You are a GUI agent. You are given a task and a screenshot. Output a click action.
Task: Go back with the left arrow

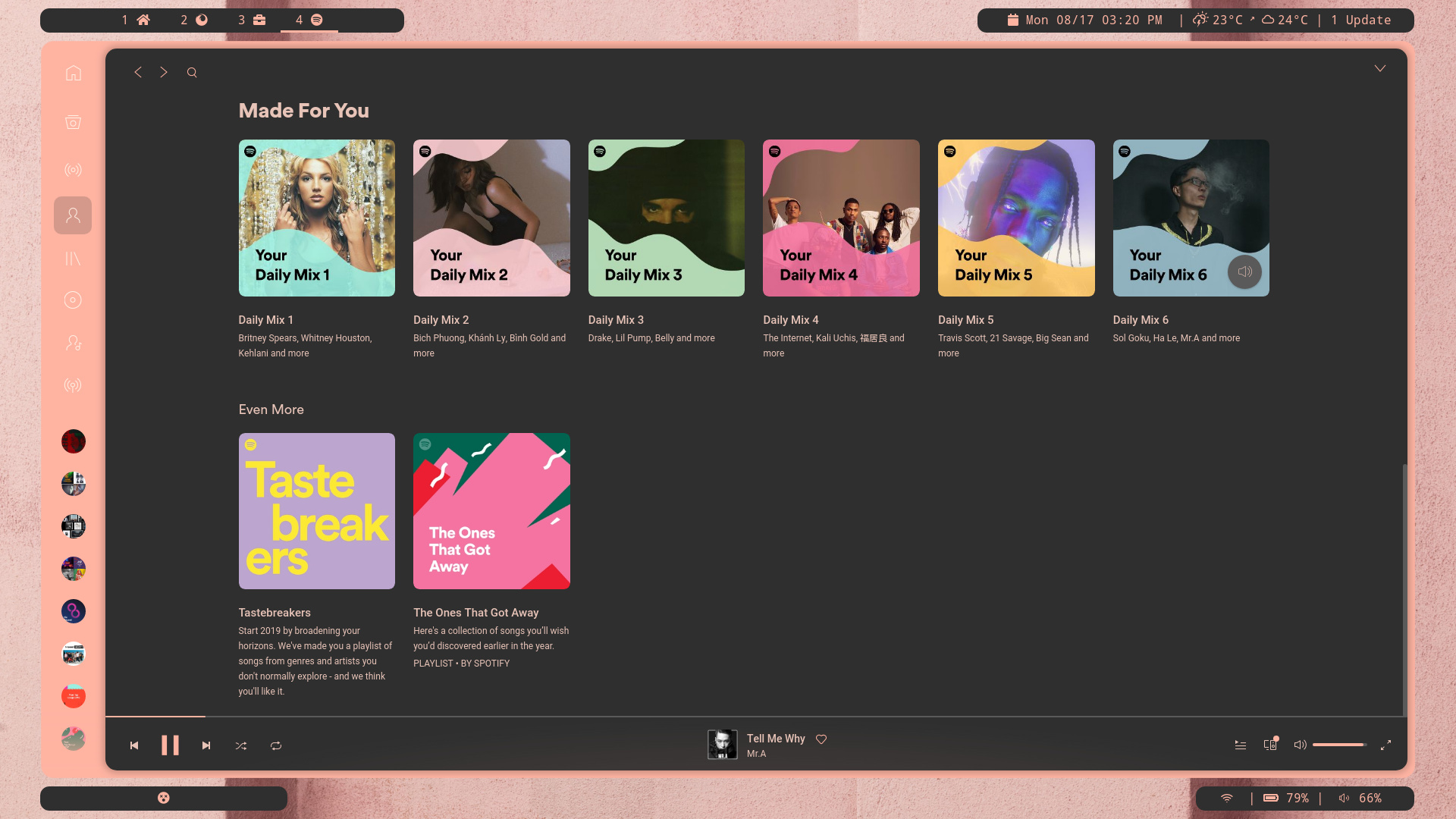(138, 72)
